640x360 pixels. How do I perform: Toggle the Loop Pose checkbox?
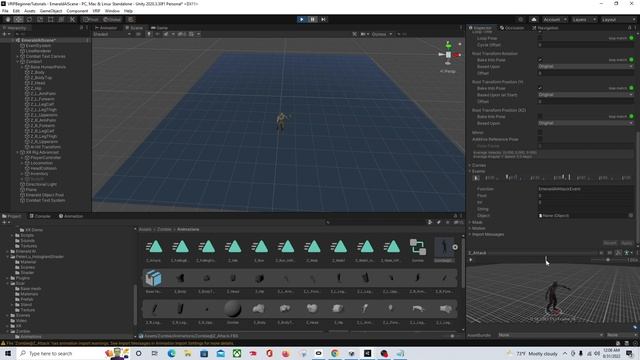pos(540,38)
